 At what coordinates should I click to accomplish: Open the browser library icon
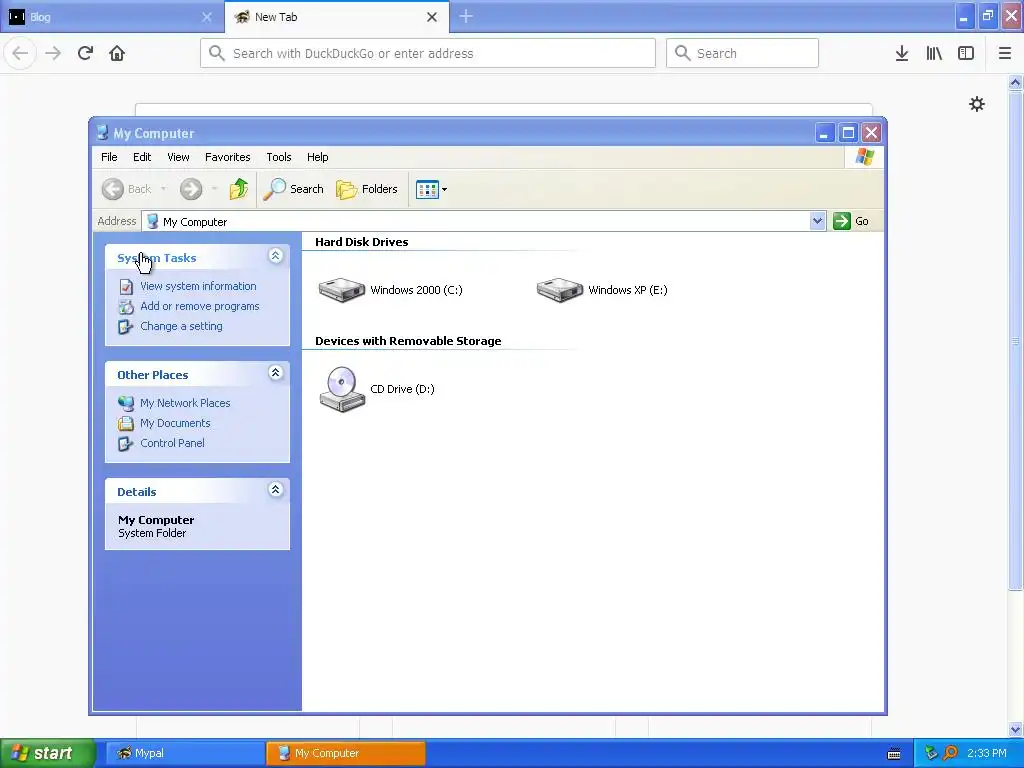tap(934, 54)
